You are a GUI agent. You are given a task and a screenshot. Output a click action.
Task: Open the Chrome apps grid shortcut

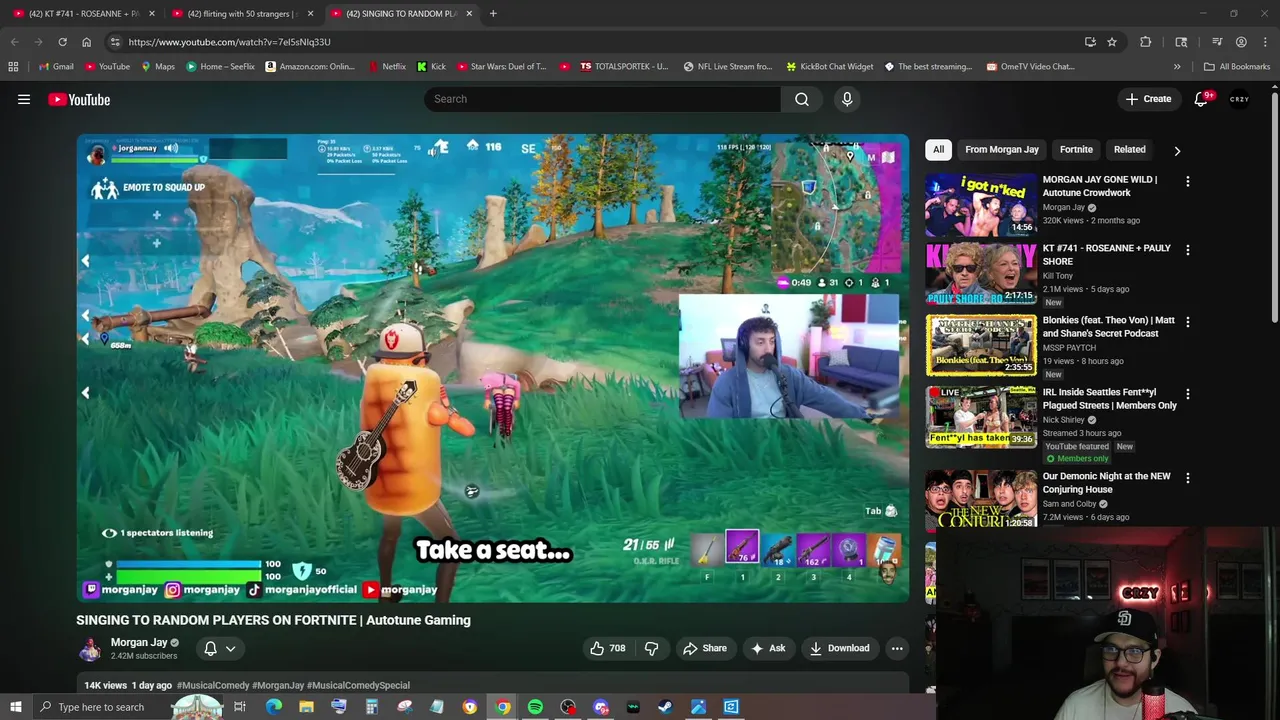13,67
